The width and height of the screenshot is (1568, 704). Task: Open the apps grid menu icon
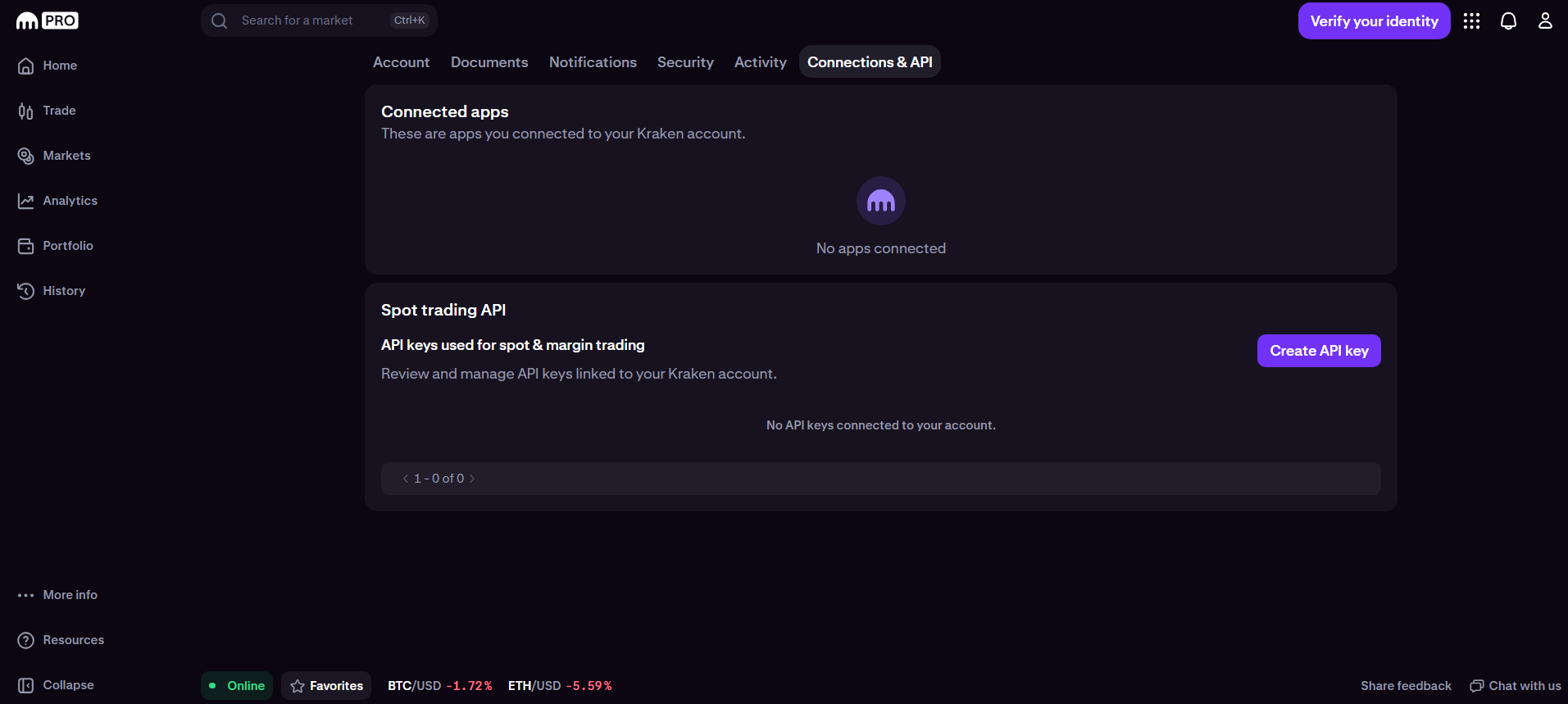tap(1472, 20)
